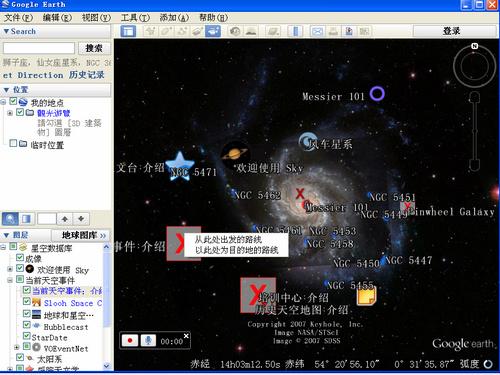Expand the 觀光遊覽 folder node

(10, 113)
